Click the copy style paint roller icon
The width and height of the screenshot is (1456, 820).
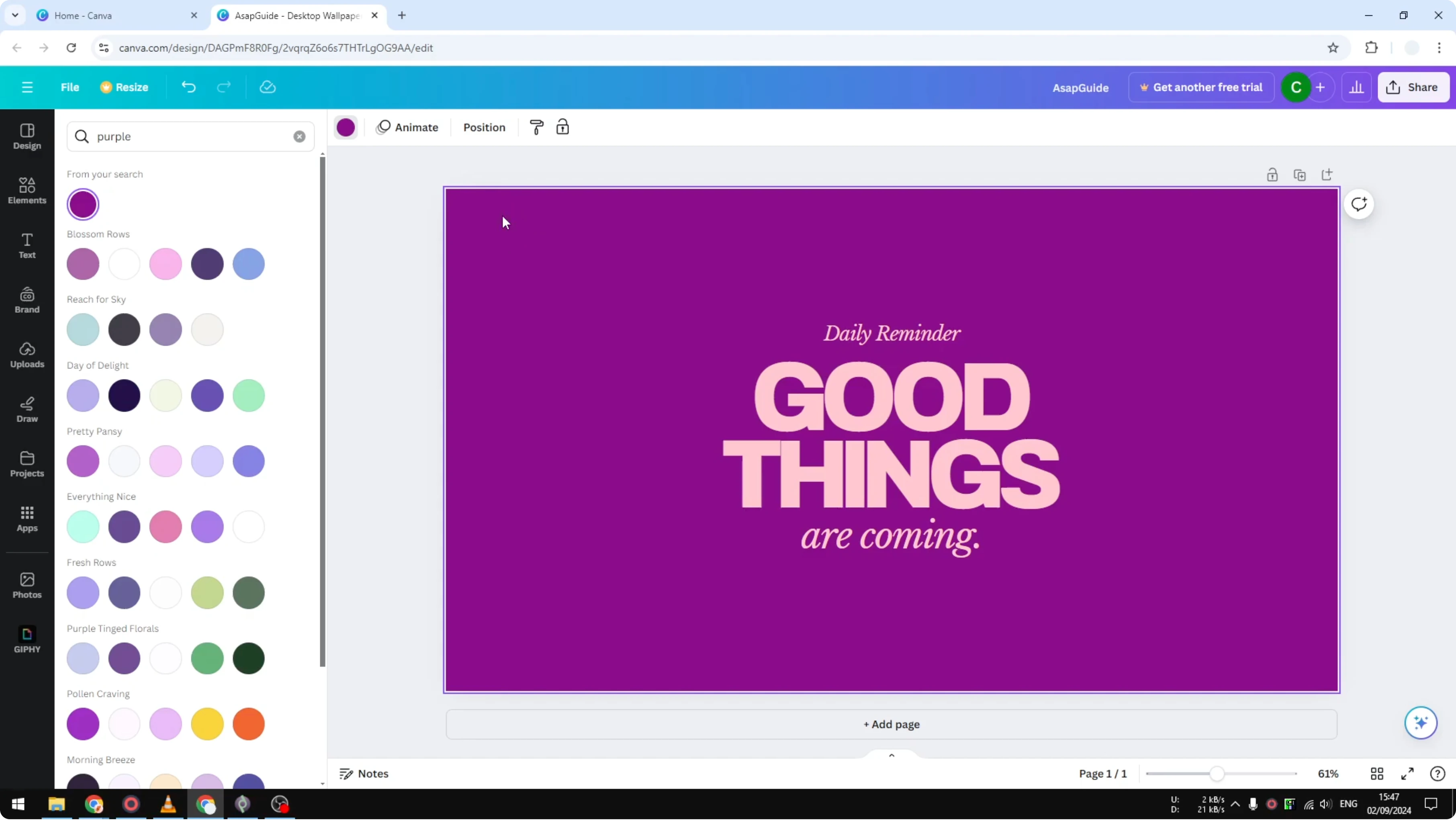(x=536, y=127)
